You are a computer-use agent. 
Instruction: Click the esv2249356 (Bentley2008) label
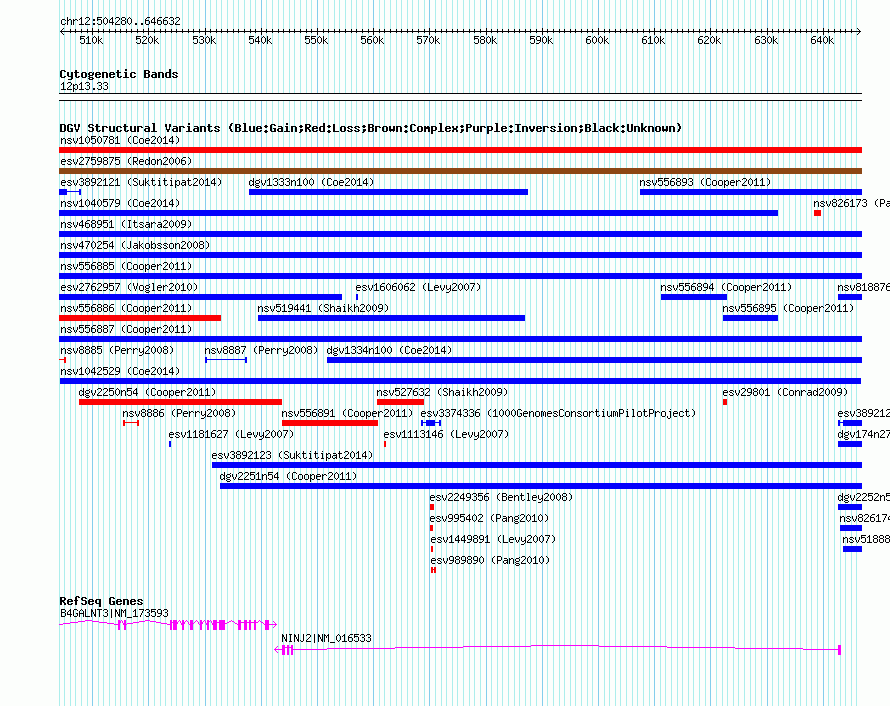[x=501, y=497]
